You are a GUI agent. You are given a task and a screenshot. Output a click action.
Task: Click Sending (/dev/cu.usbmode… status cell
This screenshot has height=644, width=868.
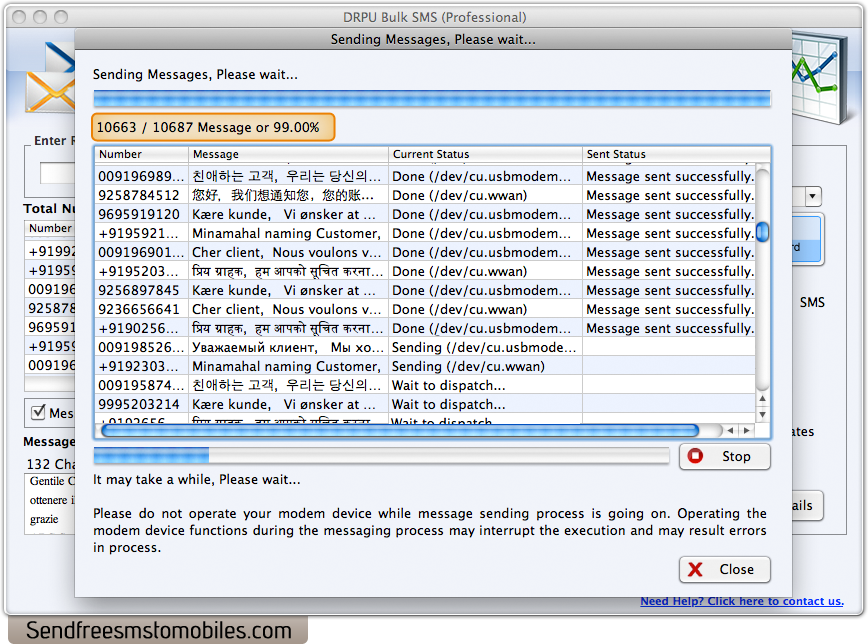485,347
